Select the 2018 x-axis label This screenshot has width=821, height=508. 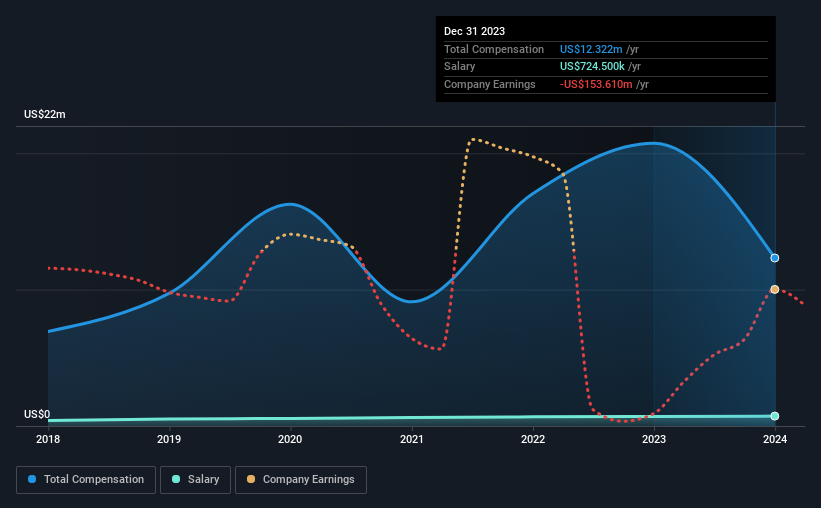click(x=48, y=439)
